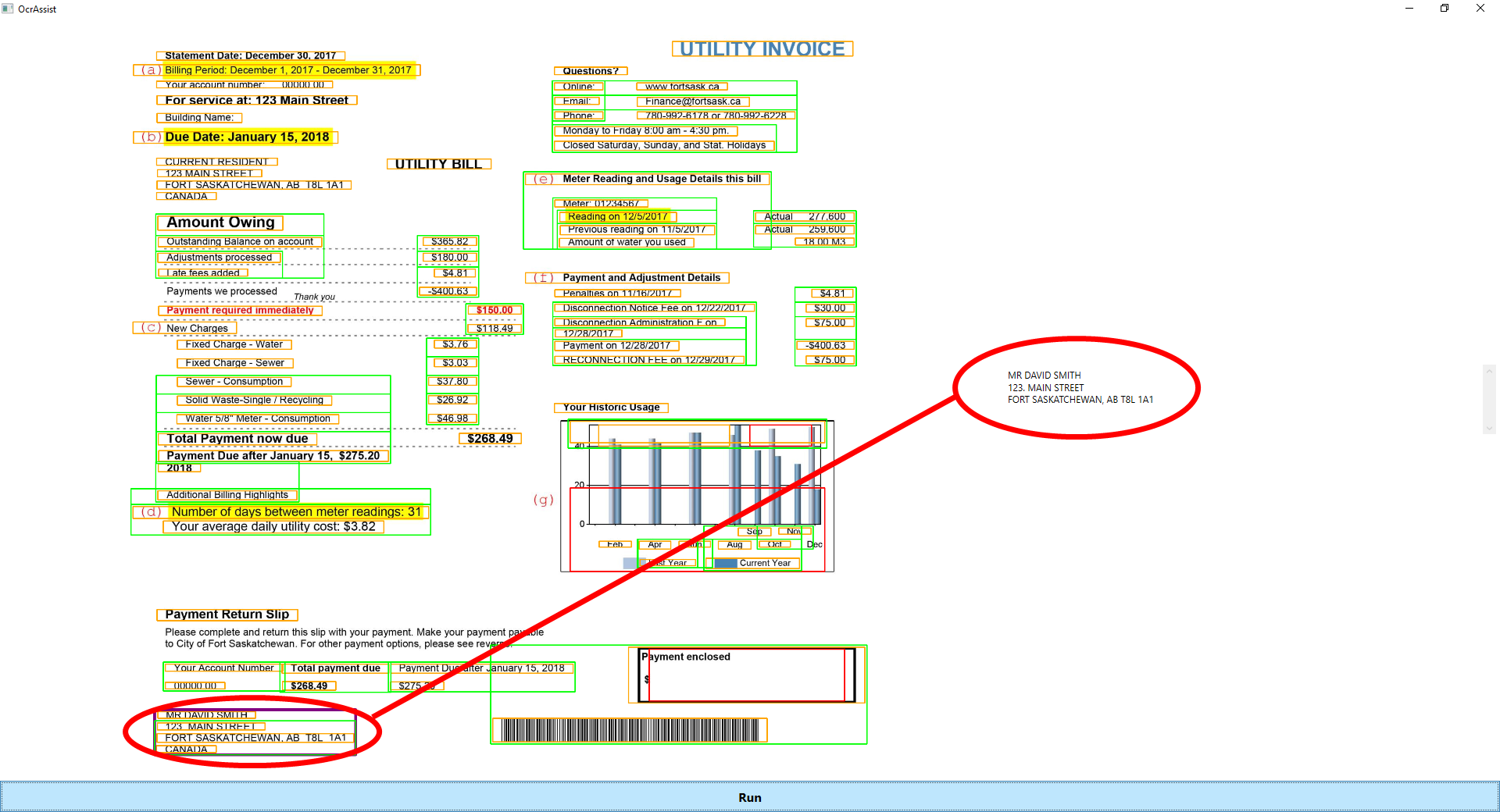Click the vertical scrollbar down arrow
1500x812 pixels.
[1490, 428]
